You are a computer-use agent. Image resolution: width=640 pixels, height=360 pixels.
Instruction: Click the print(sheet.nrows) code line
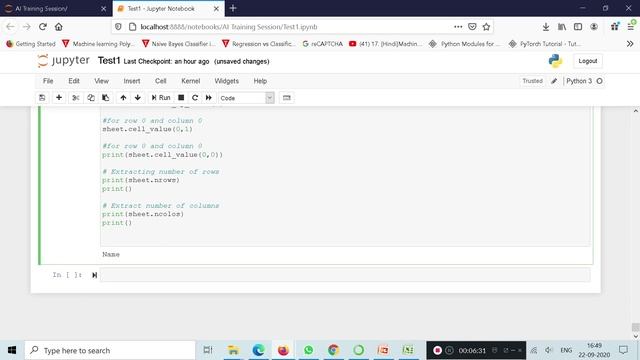click(x=141, y=180)
